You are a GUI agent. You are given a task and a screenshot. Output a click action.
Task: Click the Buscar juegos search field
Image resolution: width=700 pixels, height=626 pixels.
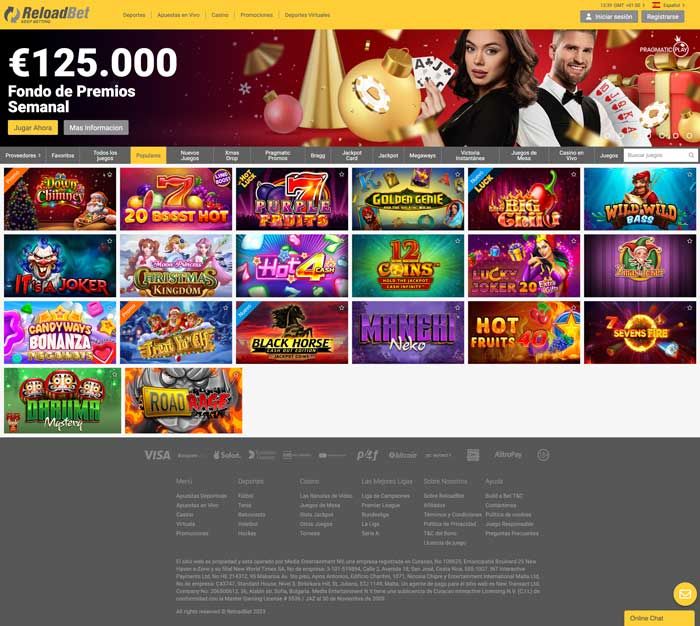(x=655, y=155)
